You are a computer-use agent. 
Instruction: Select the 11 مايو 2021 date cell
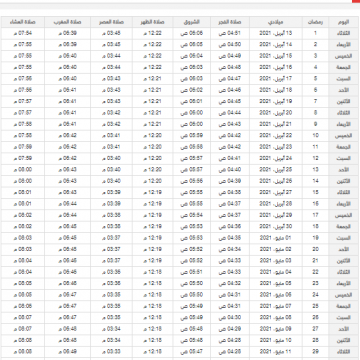(x=276, y=351)
